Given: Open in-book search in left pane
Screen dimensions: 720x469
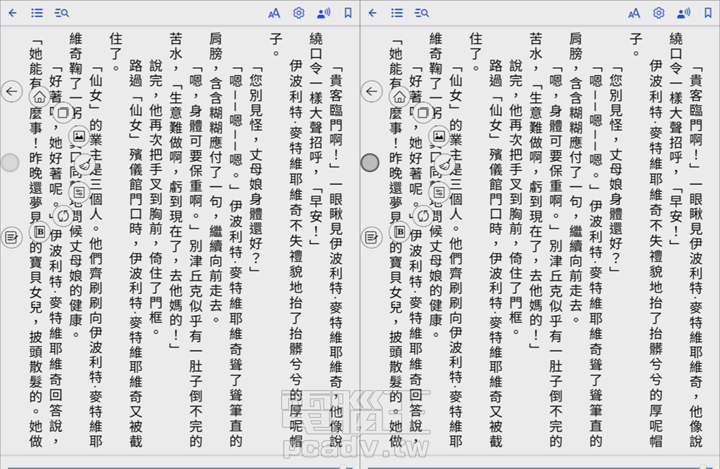Looking at the screenshot, I should pyautogui.click(x=62, y=13).
